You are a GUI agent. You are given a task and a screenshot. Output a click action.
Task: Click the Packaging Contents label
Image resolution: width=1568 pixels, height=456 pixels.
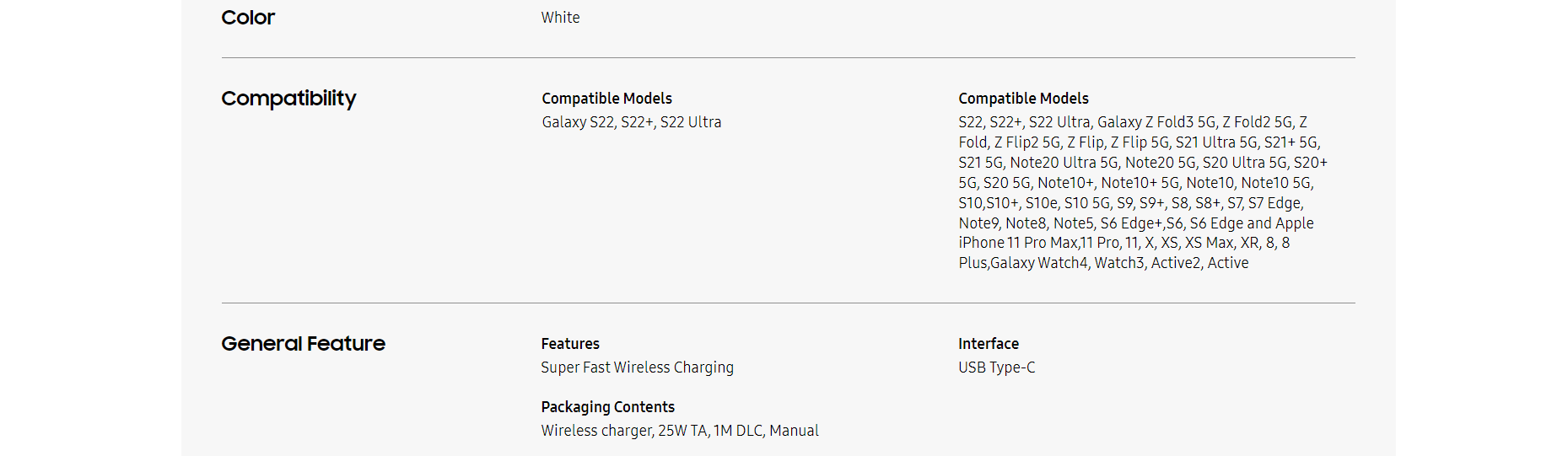click(607, 407)
